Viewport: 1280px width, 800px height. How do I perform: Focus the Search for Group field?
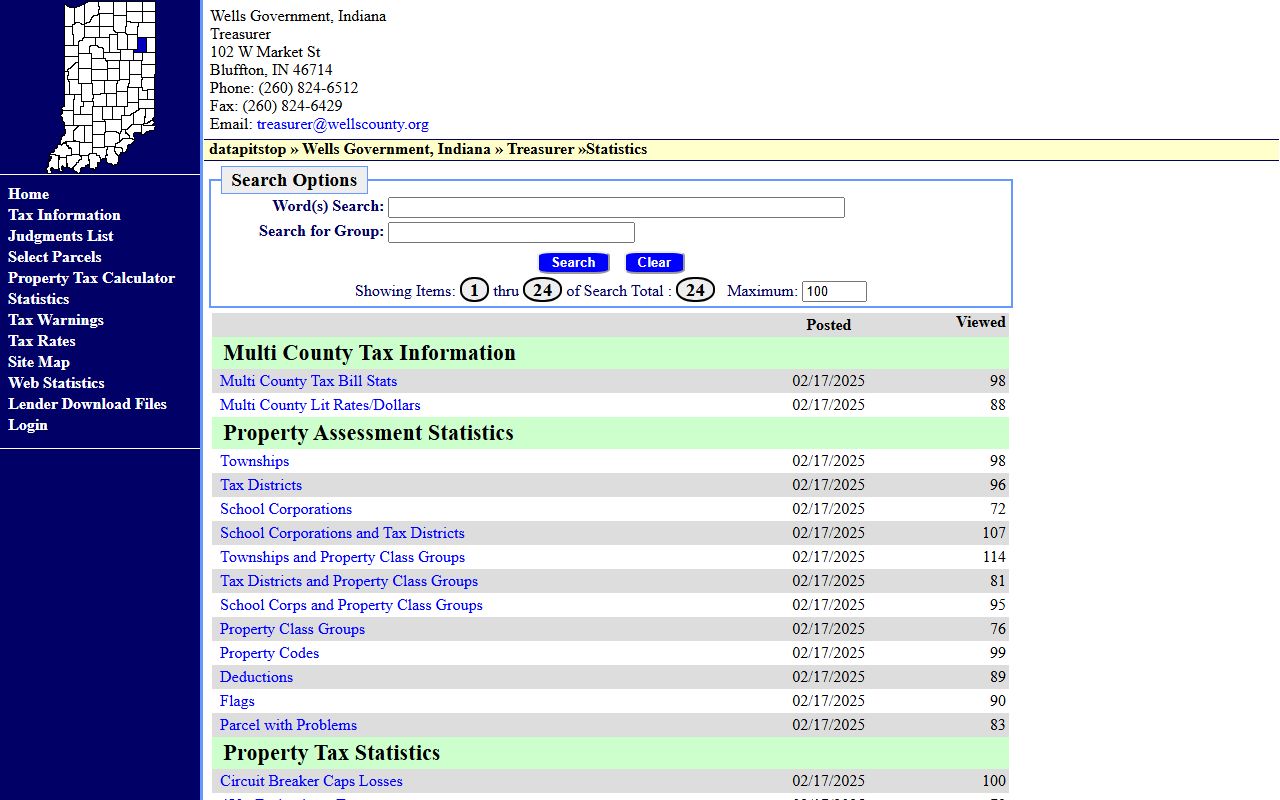click(511, 232)
